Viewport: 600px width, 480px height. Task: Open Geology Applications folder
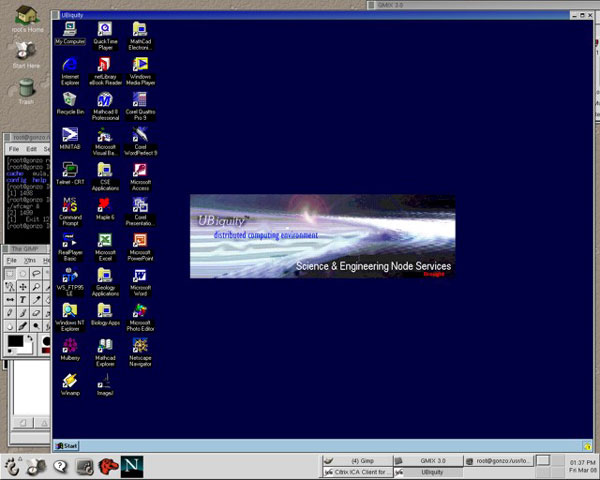105,282
